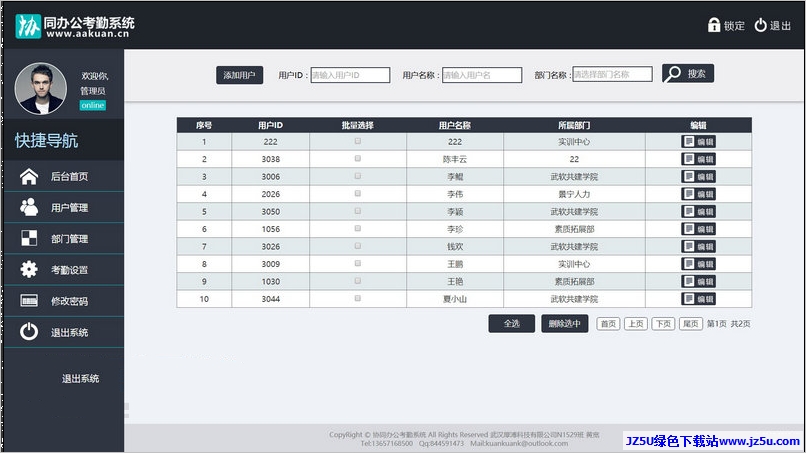Click the edit button for 夏小山
Image resolution: width=806 pixels, height=453 pixels.
point(699,299)
